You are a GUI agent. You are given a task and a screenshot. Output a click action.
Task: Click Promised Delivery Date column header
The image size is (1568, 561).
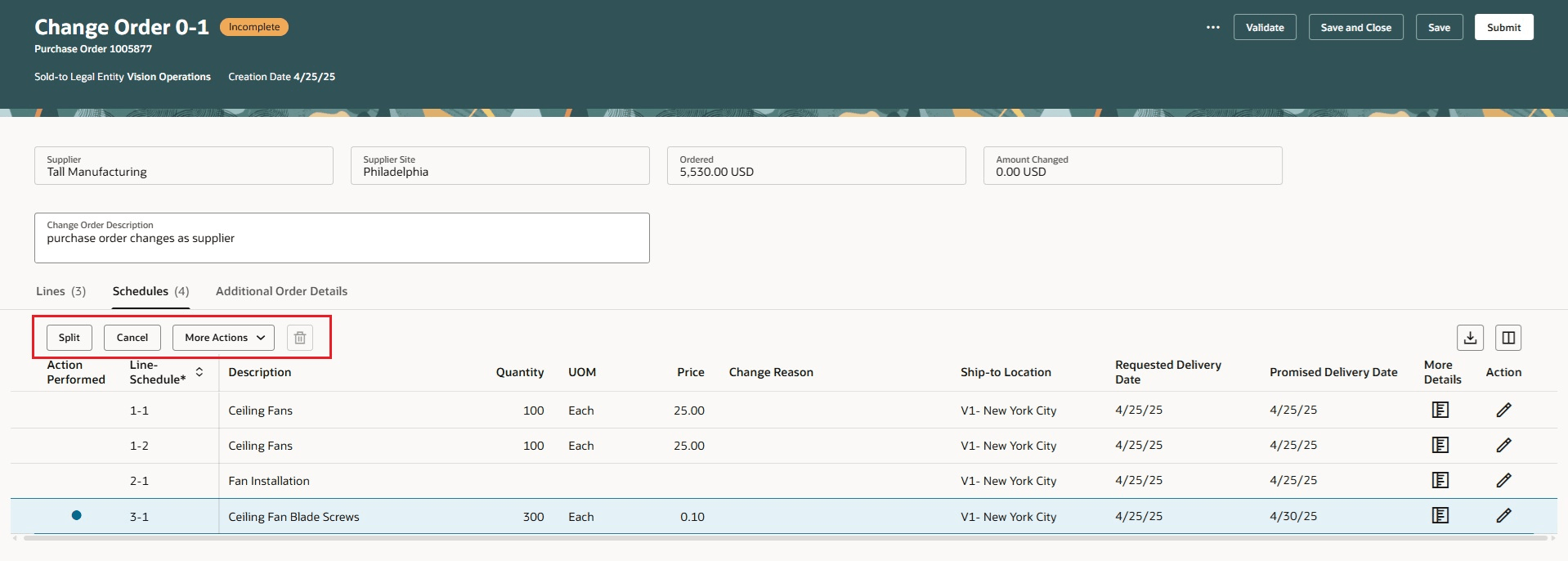tap(1333, 372)
